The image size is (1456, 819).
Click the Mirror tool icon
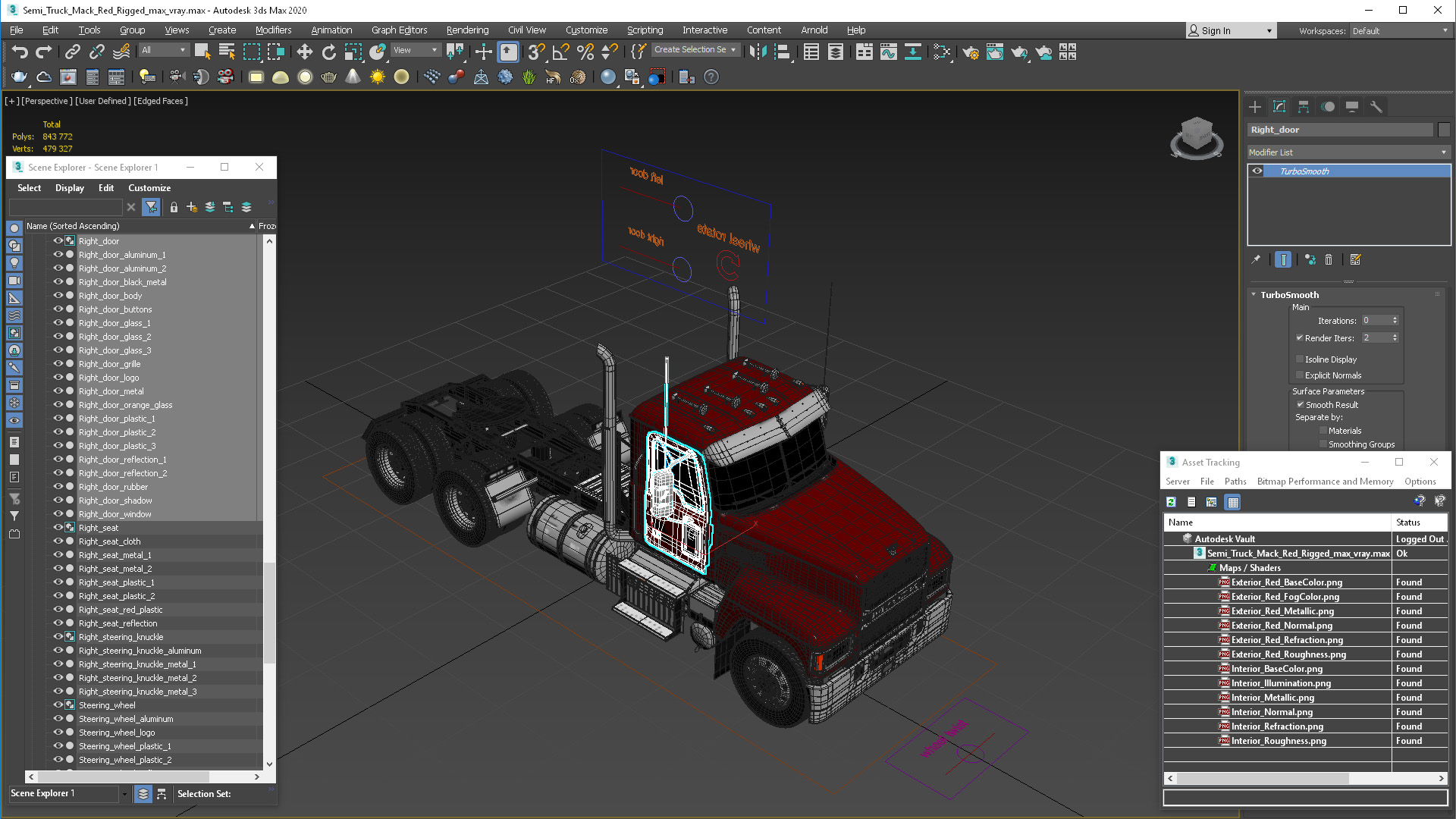pyautogui.click(x=758, y=52)
